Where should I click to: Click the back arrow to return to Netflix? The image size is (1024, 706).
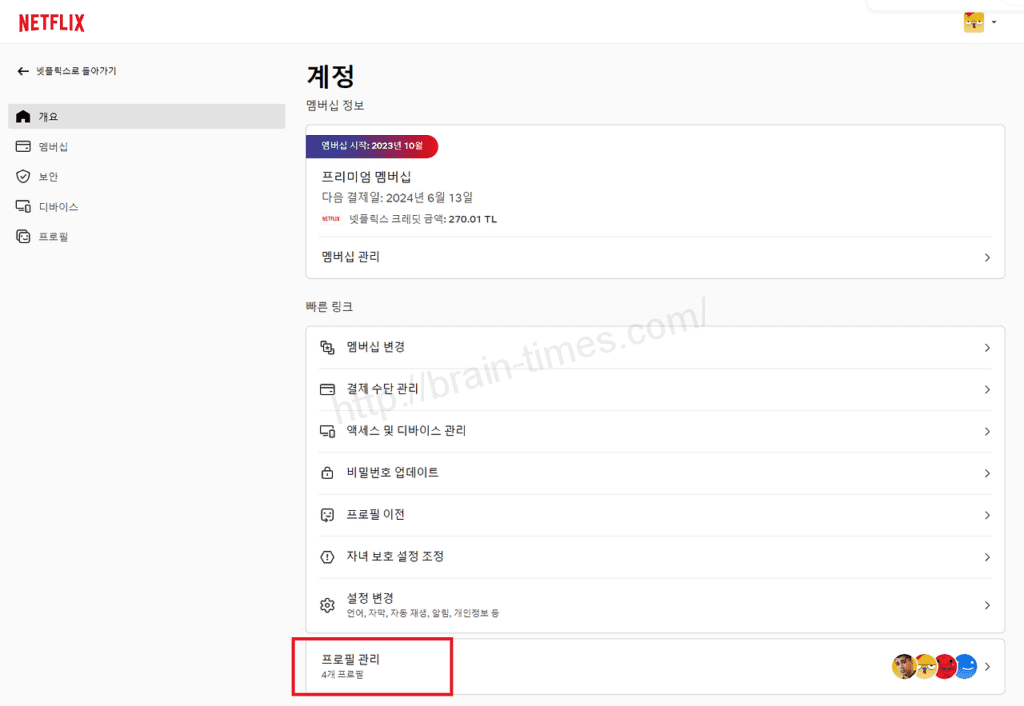coord(23,71)
